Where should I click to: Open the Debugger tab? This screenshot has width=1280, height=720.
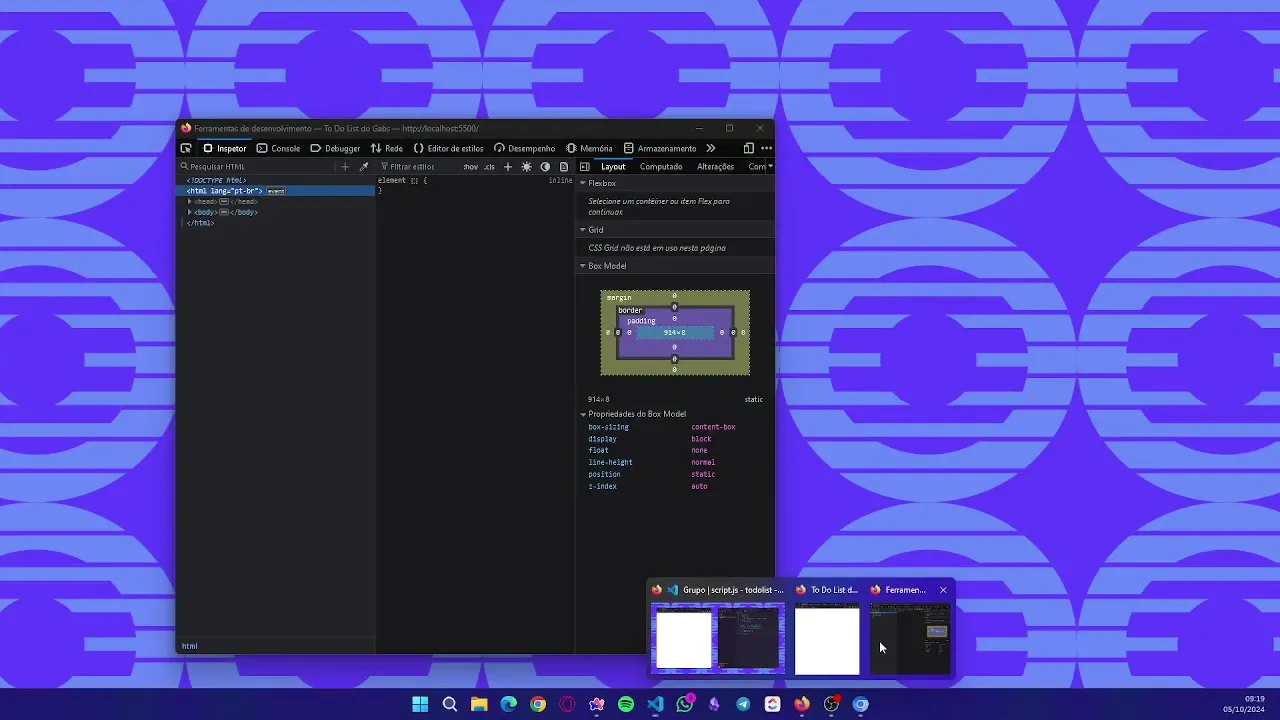(x=335, y=148)
